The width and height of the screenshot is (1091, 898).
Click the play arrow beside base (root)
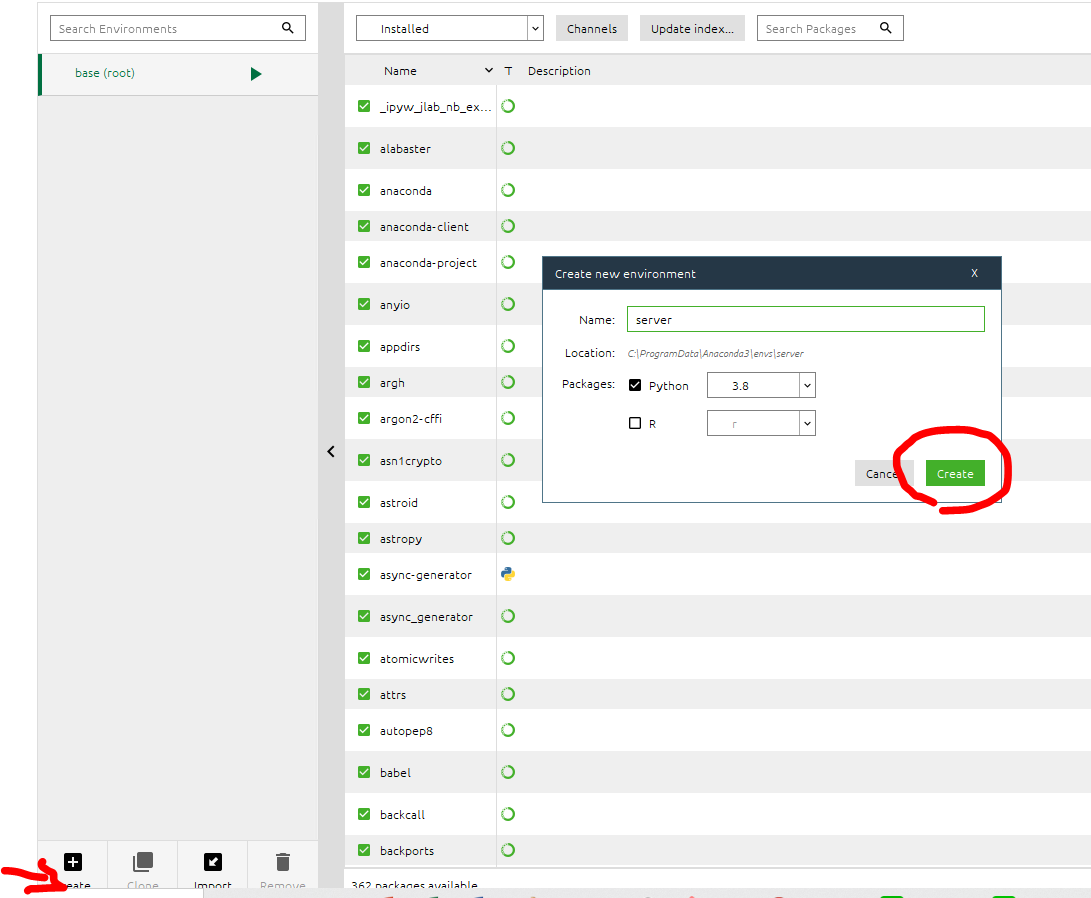point(256,74)
